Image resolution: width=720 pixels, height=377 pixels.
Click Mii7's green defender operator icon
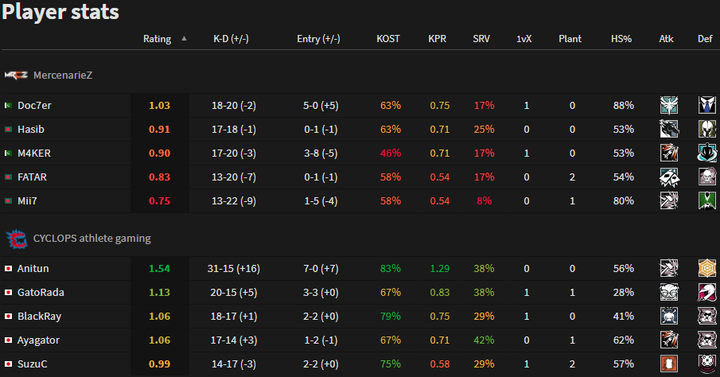coord(707,201)
